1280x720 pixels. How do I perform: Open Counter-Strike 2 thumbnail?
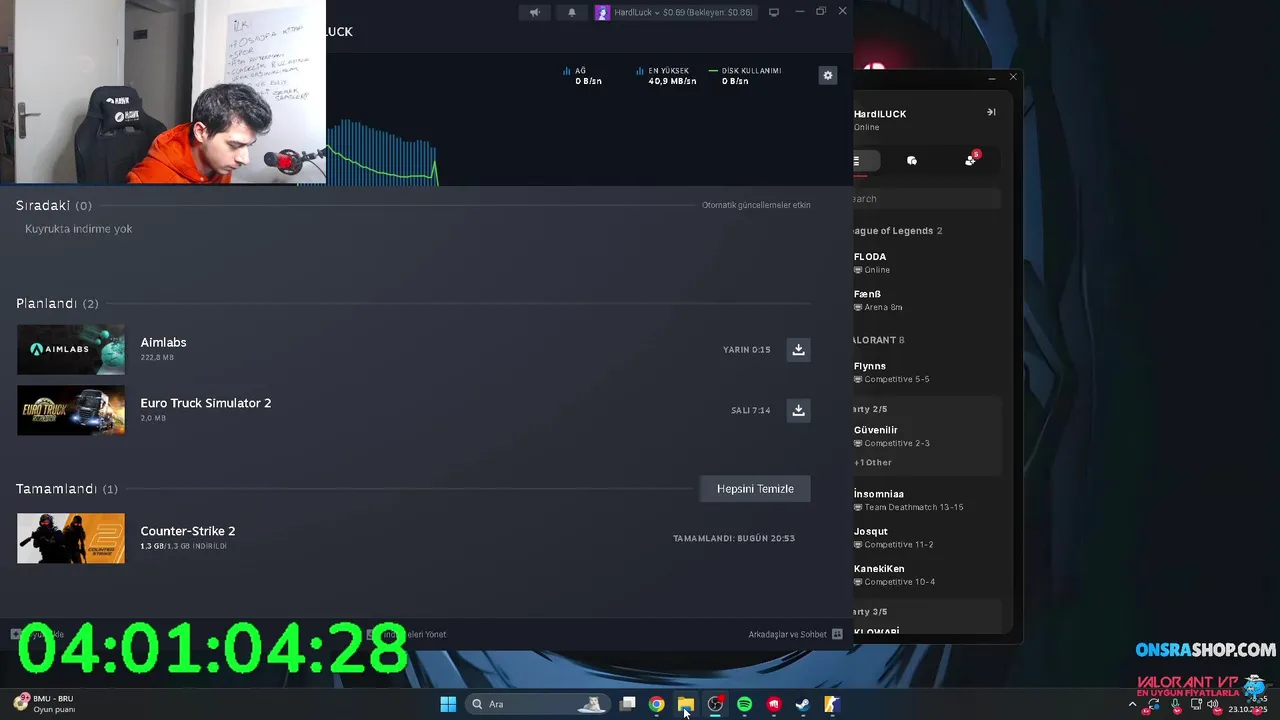tap(71, 538)
